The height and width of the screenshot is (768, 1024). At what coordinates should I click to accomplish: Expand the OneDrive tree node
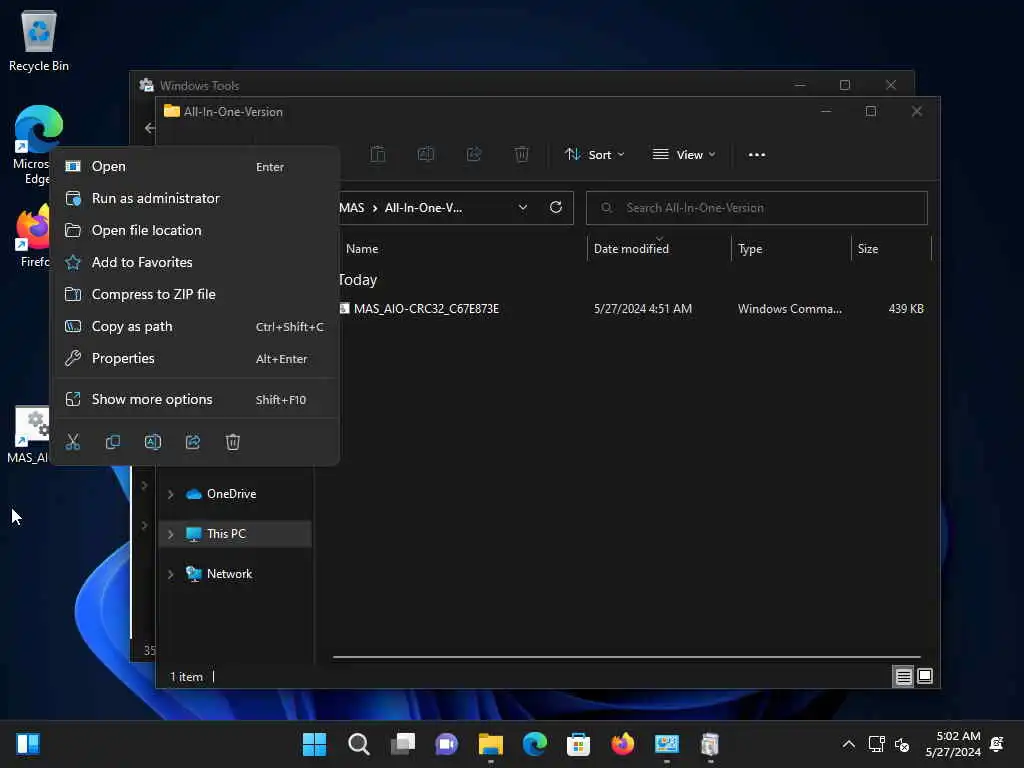tap(170, 495)
